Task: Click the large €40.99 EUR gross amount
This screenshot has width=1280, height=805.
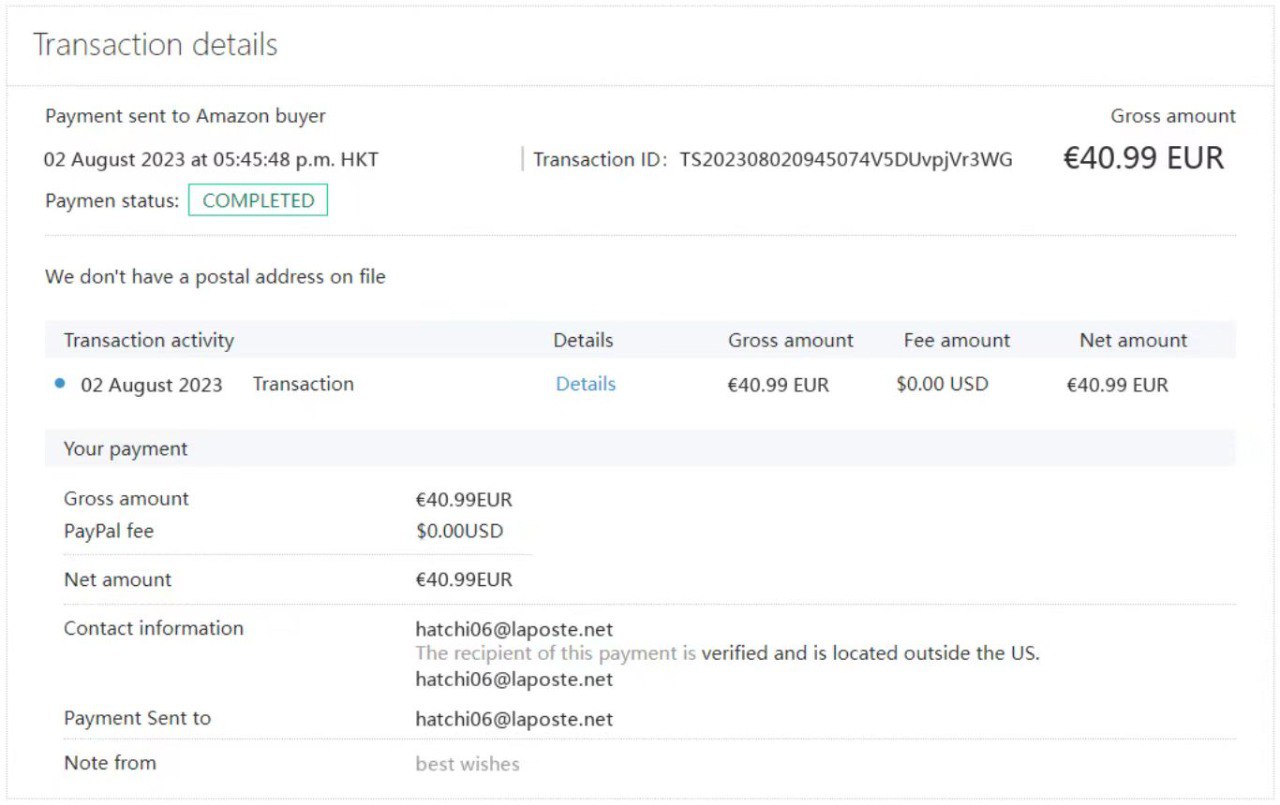Action: tap(1143, 158)
